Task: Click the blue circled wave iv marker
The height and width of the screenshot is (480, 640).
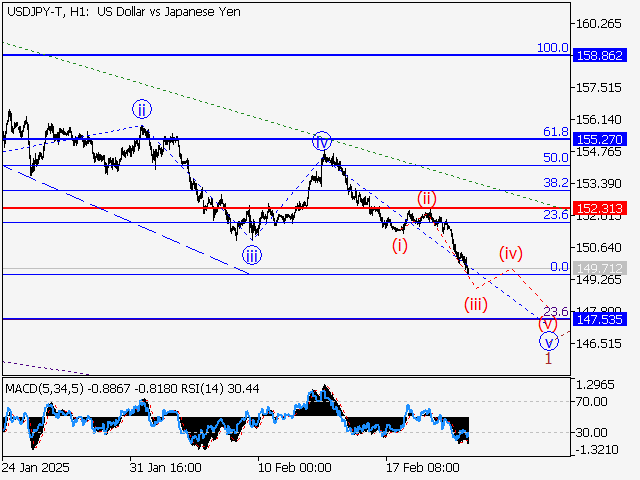Action: click(x=321, y=141)
